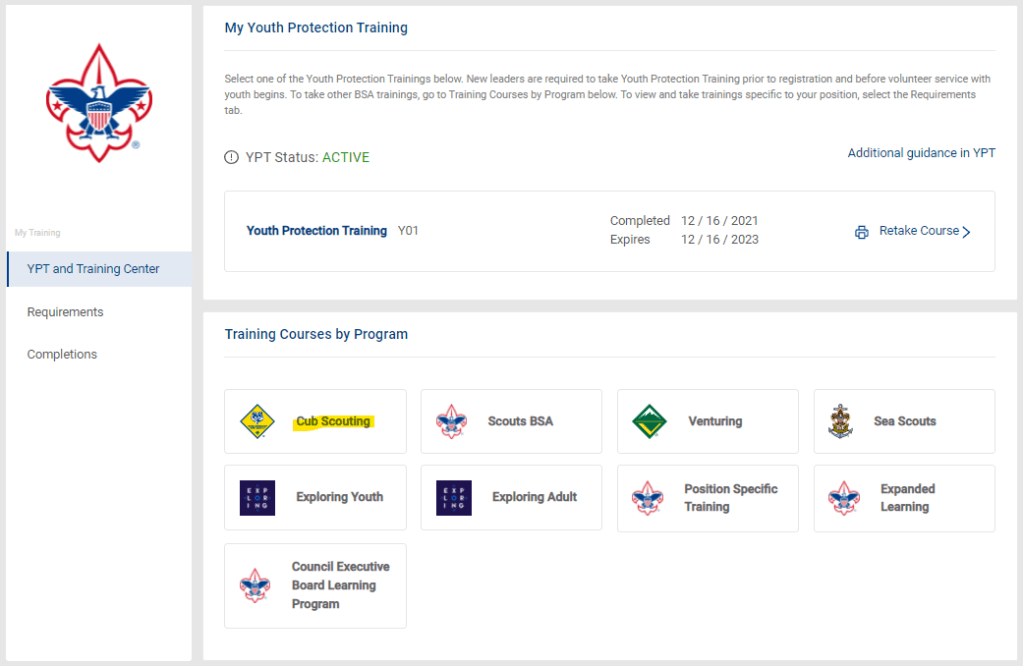Open Additional guidance in YPT link
Image resolution: width=1023 pixels, height=666 pixels.
coord(921,153)
